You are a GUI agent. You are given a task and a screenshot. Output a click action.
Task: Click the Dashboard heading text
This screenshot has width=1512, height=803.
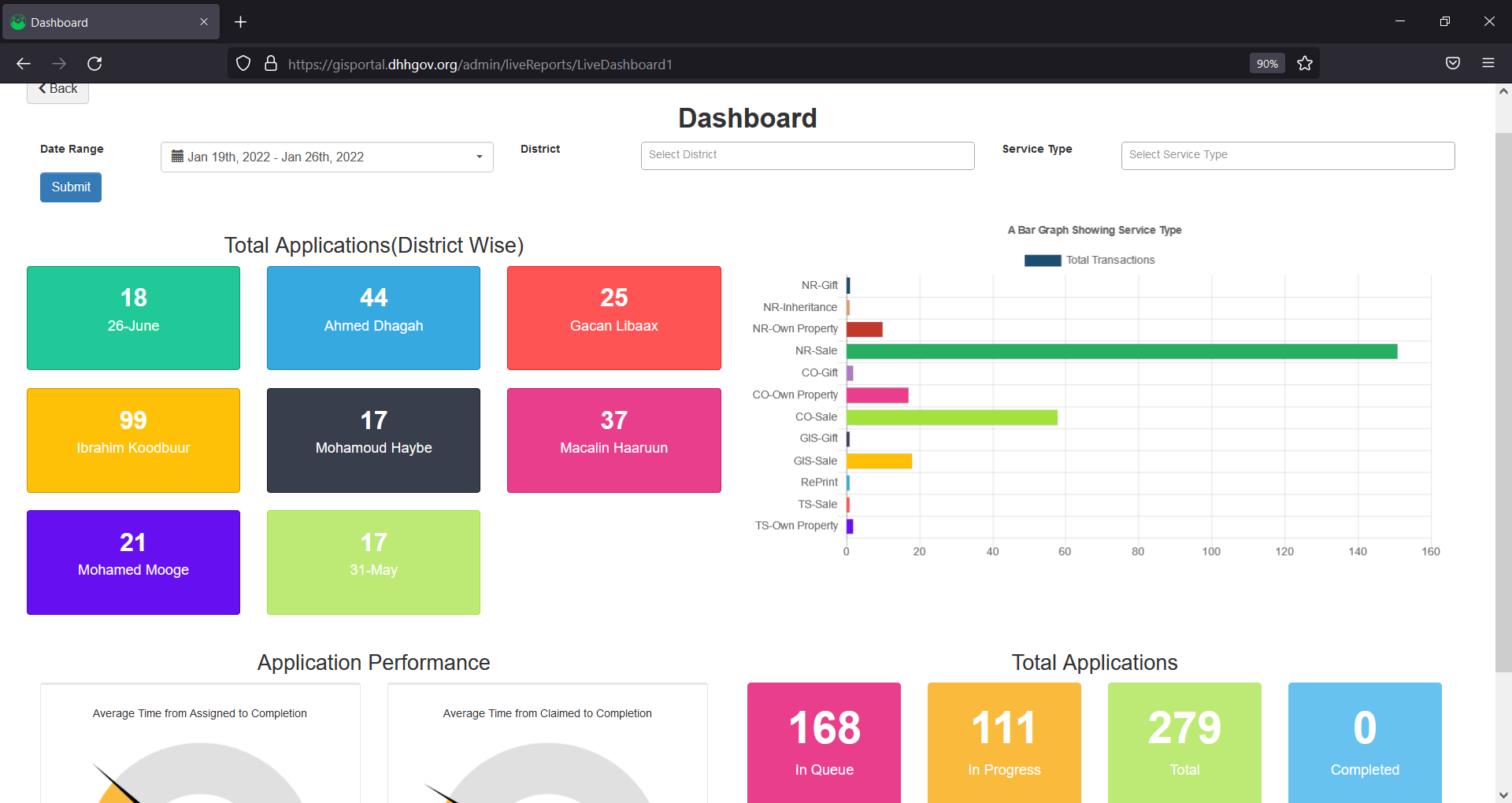(747, 118)
